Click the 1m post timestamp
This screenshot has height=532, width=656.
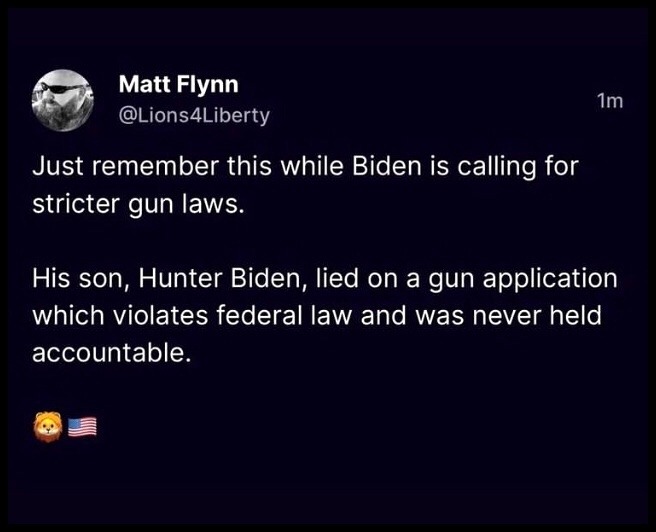coord(610,101)
